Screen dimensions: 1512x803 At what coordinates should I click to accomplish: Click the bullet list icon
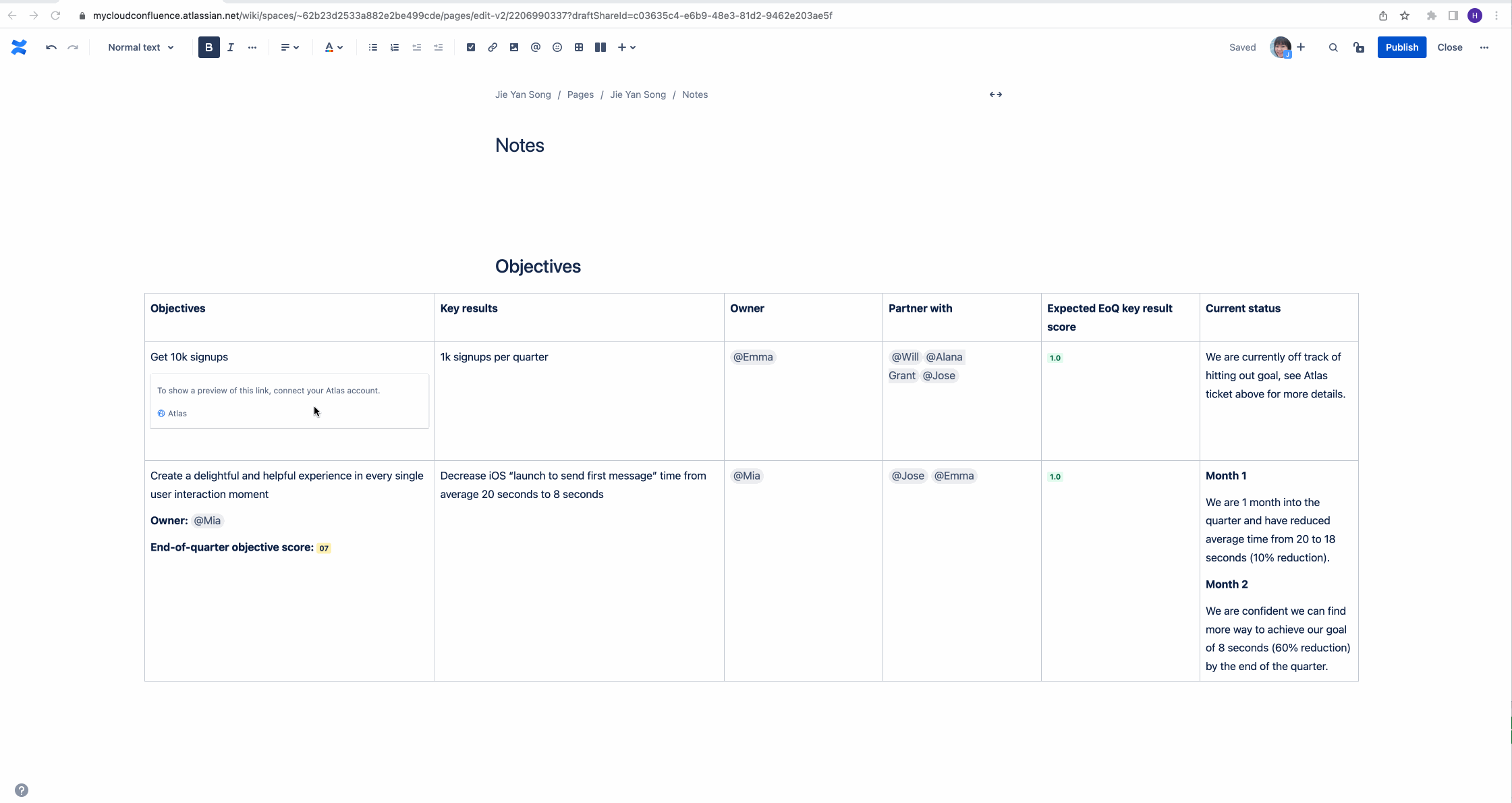tap(373, 47)
